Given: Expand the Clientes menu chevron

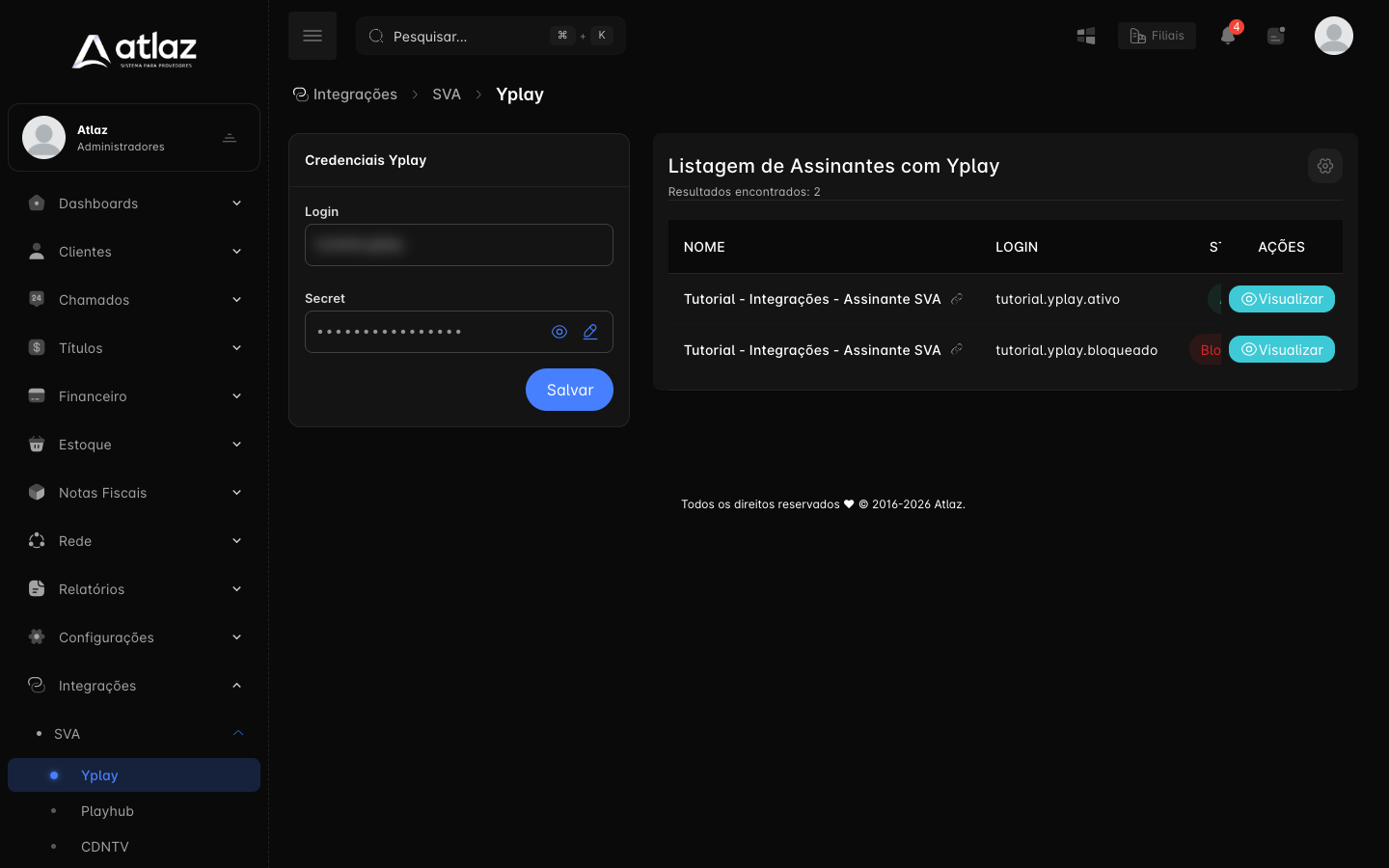Looking at the screenshot, I should coord(236,252).
